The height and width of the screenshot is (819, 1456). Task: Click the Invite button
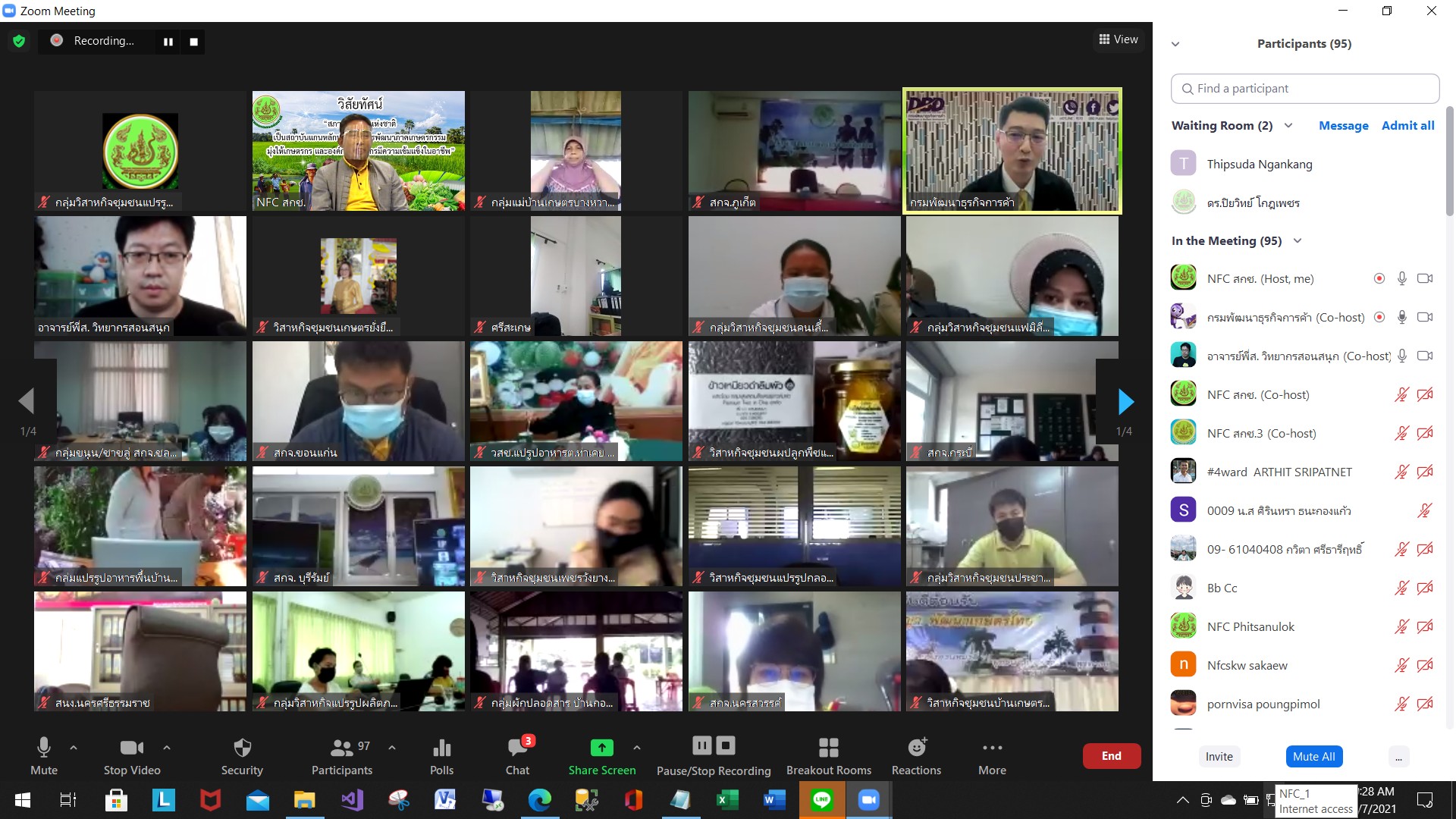(x=1219, y=757)
